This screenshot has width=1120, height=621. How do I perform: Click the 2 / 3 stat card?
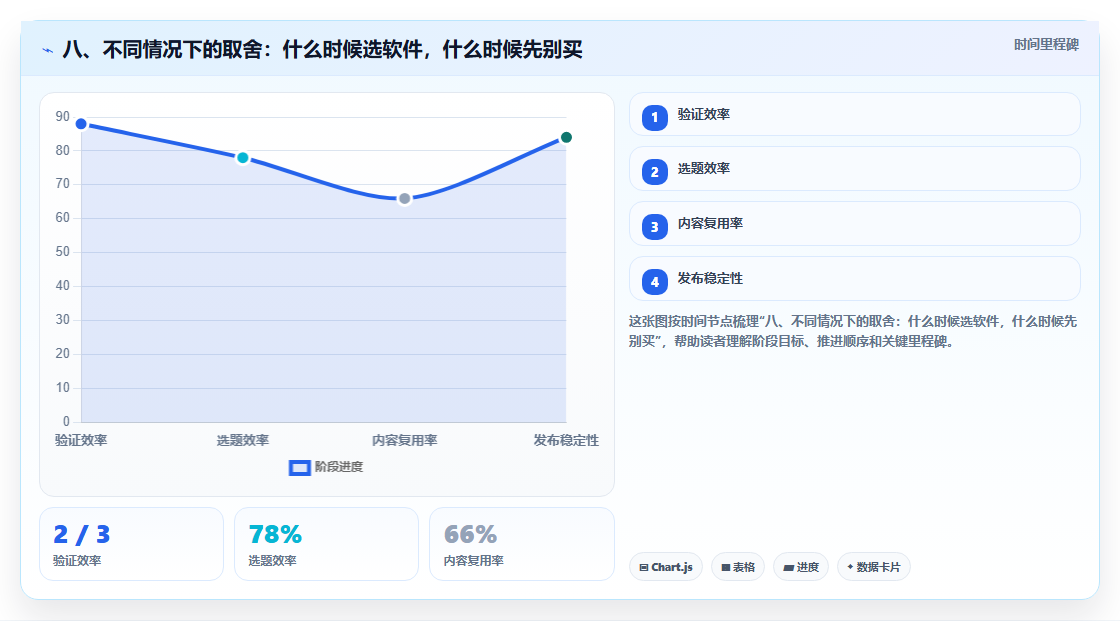point(131,544)
